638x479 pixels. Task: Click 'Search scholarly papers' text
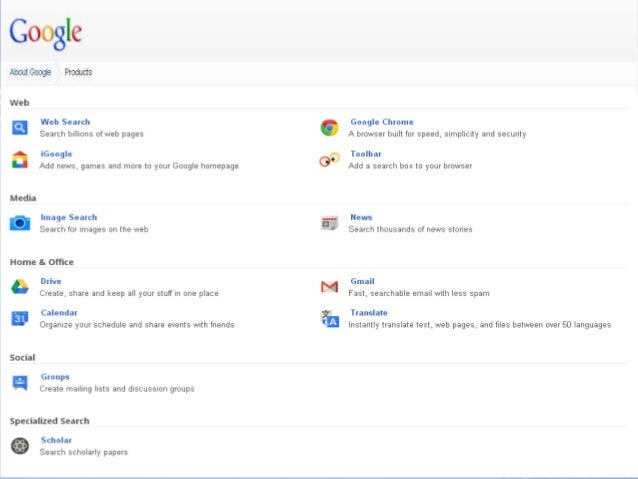pos(83,452)
